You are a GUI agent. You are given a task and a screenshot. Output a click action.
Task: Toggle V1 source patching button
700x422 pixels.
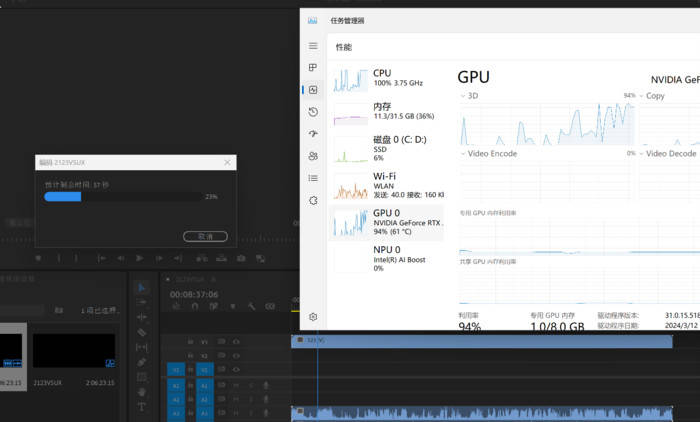point(176,370)
